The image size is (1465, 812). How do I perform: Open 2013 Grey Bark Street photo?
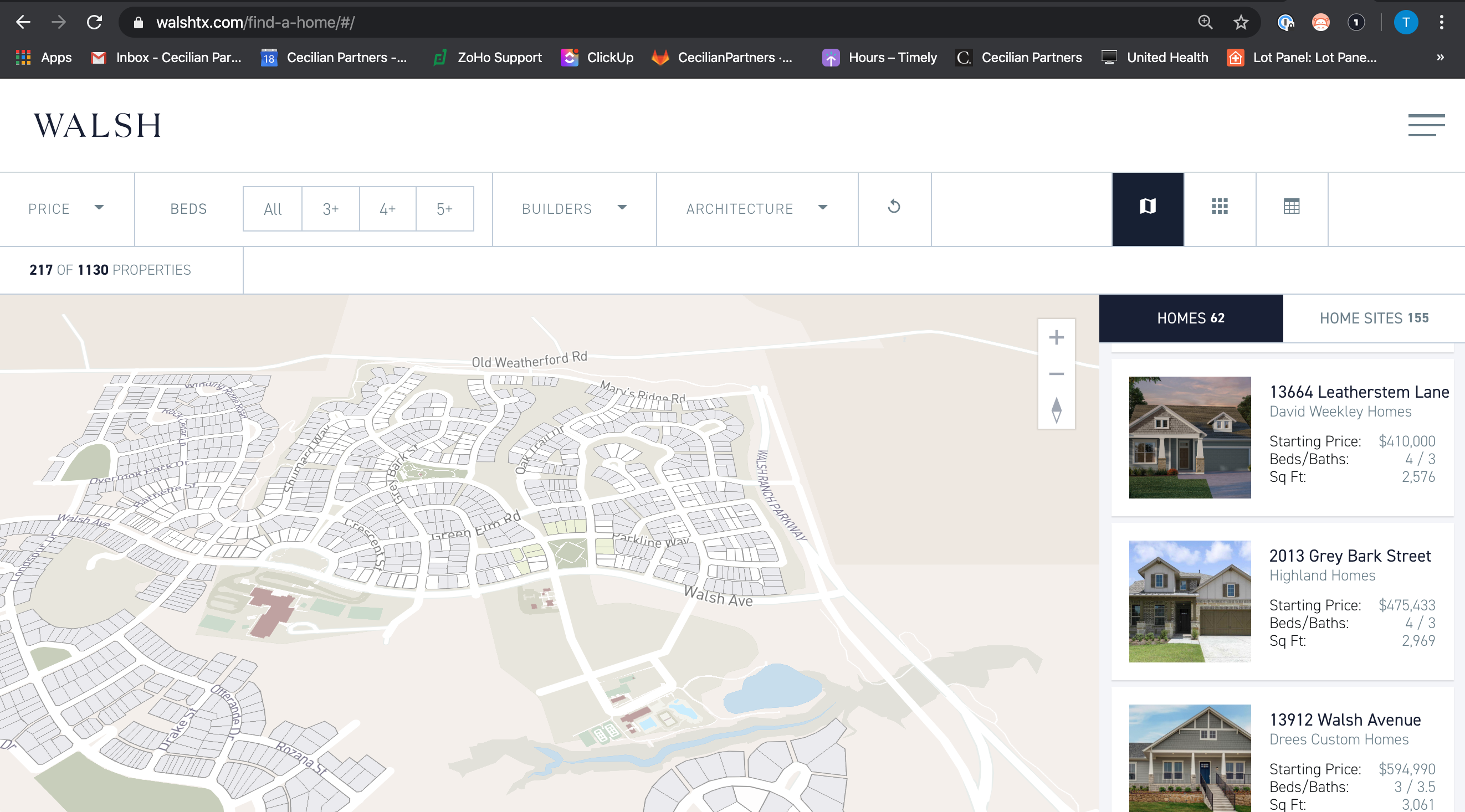[x=1189, y=601]
